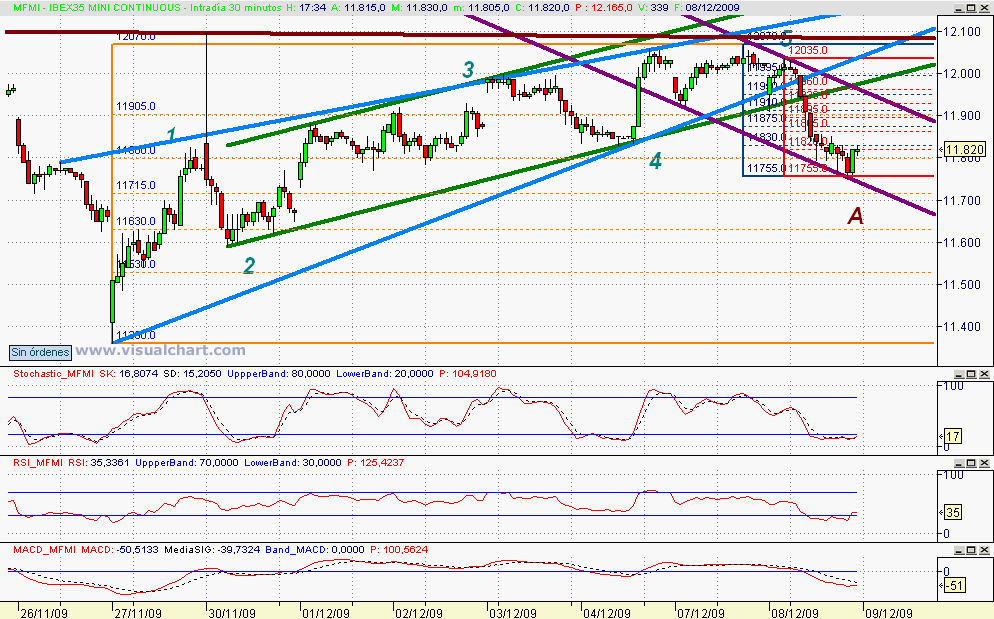
Task: Click the 02/12/09 date axis label
Action: coord(419,613)
